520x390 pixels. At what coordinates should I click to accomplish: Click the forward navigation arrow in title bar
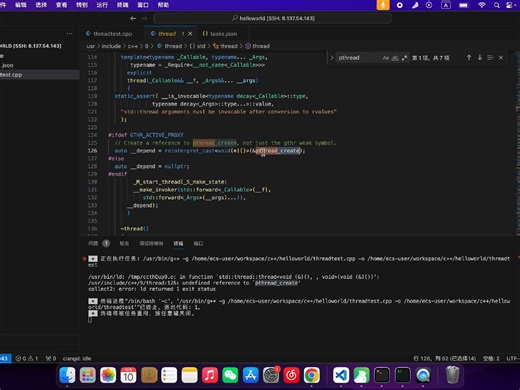click(144, 18)
